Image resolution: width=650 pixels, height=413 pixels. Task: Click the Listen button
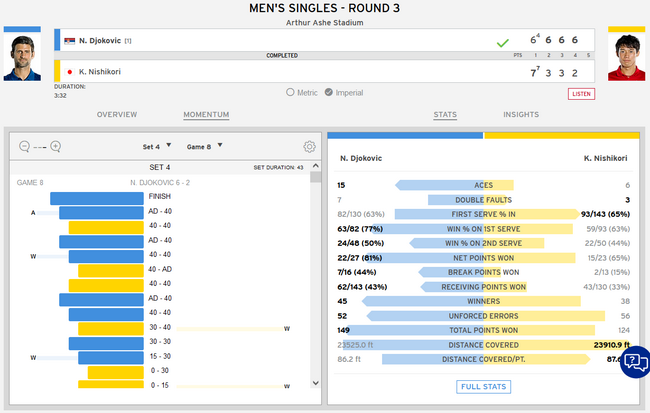tap(581, 93)
